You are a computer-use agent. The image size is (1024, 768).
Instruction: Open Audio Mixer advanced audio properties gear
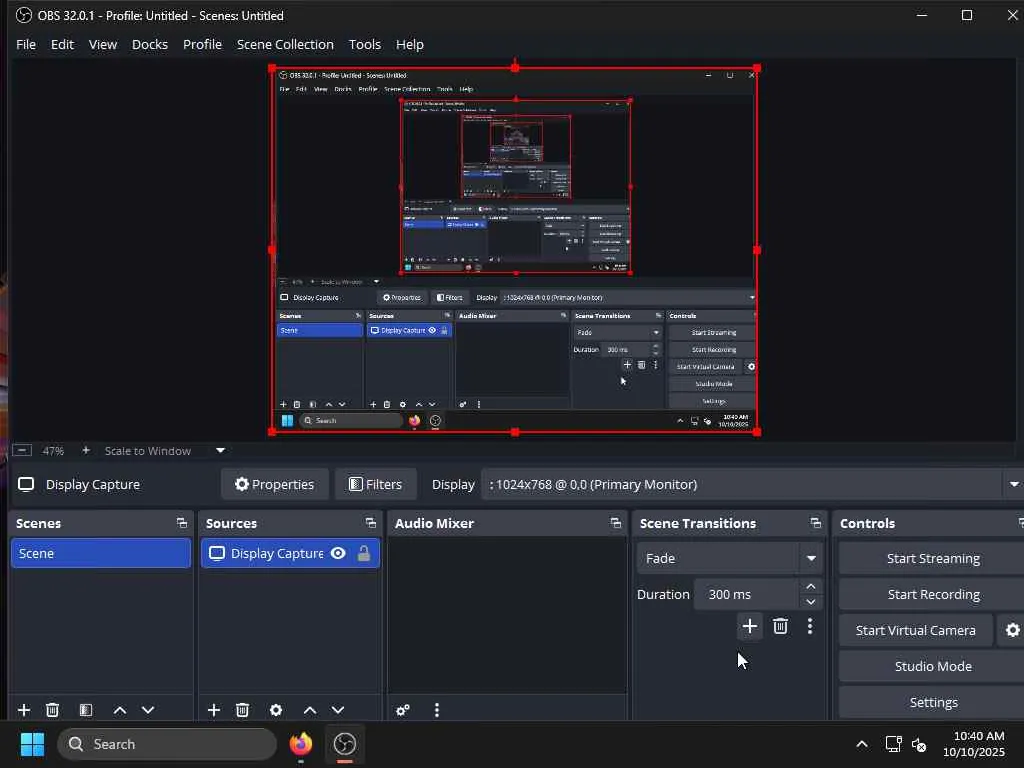point(403,710)
